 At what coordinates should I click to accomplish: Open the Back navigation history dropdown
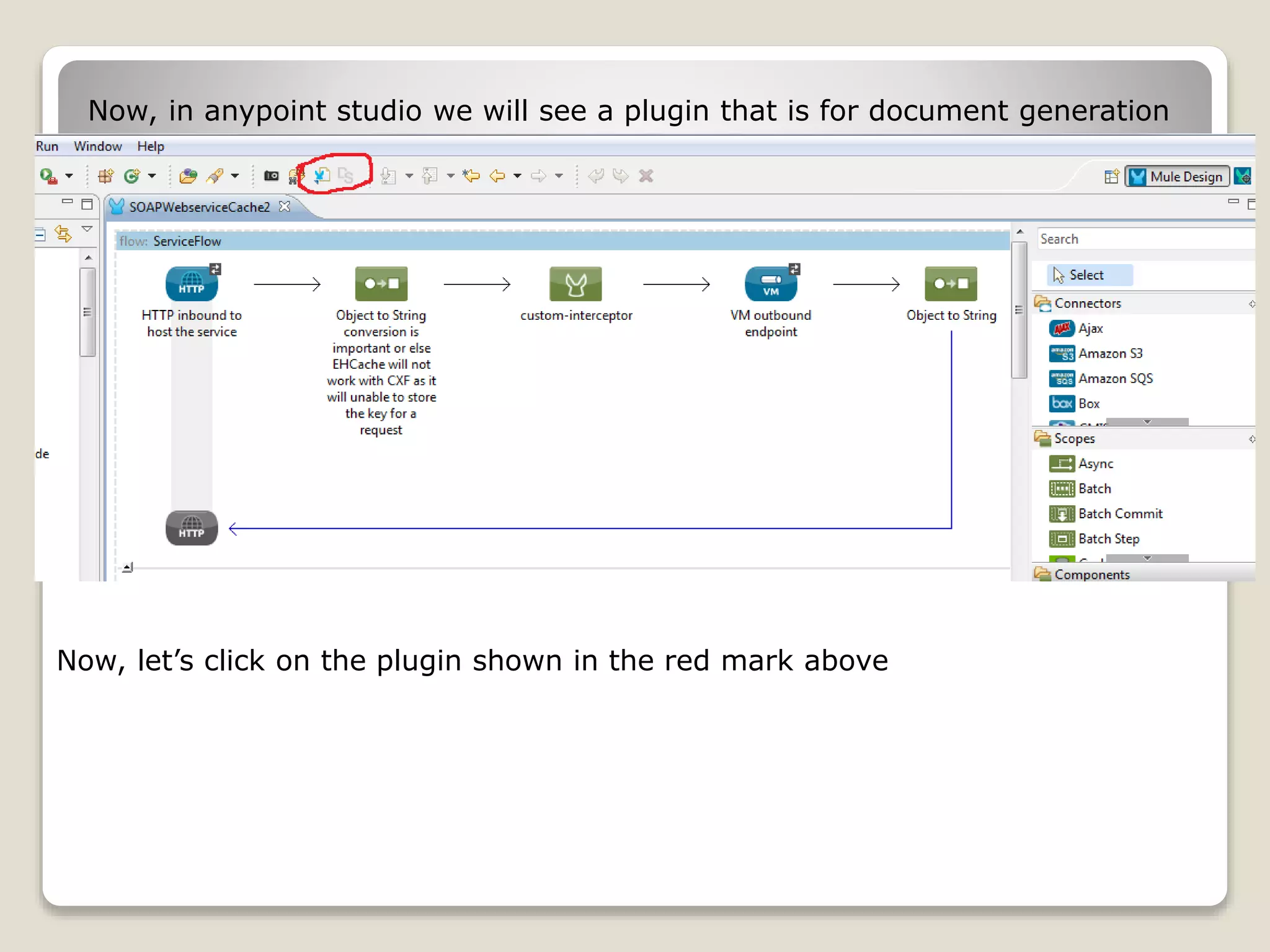tap(518, 176)
